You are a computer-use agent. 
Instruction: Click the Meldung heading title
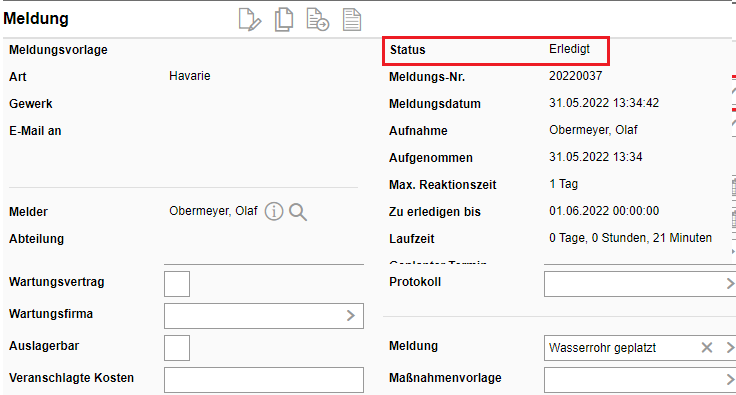click(36, 18)
